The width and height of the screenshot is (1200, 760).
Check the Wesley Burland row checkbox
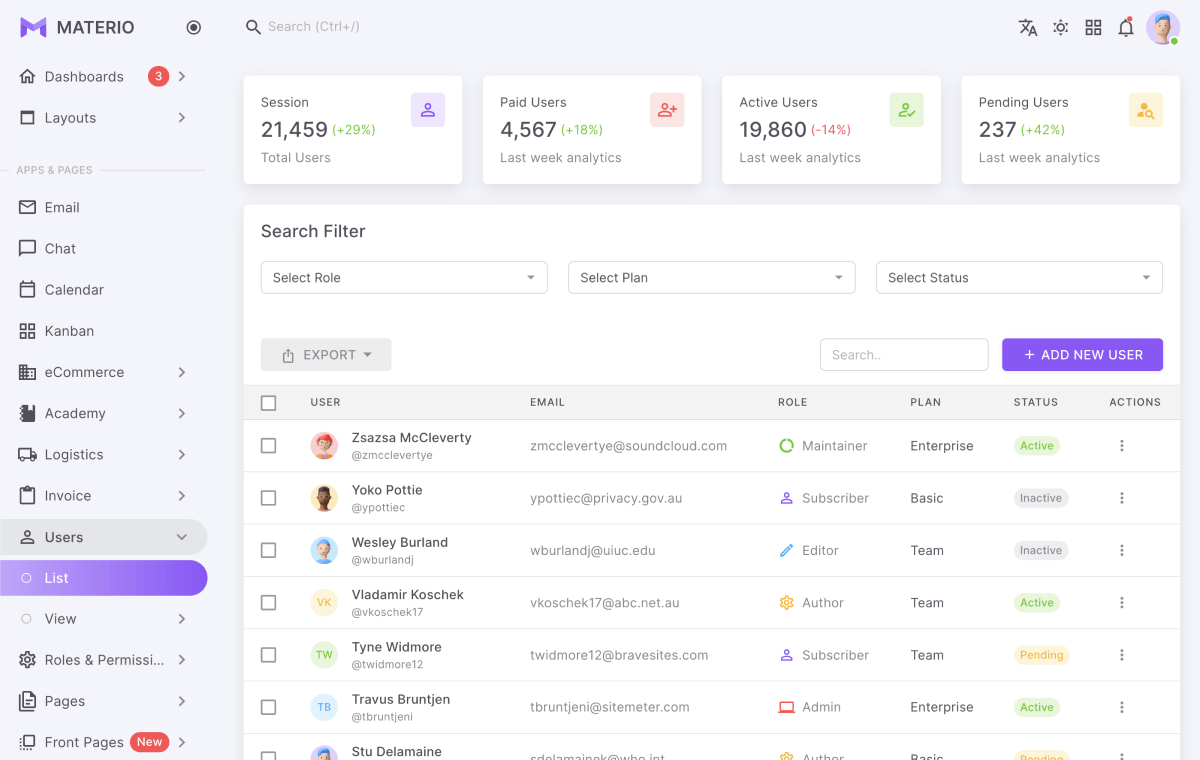(268, 550)
